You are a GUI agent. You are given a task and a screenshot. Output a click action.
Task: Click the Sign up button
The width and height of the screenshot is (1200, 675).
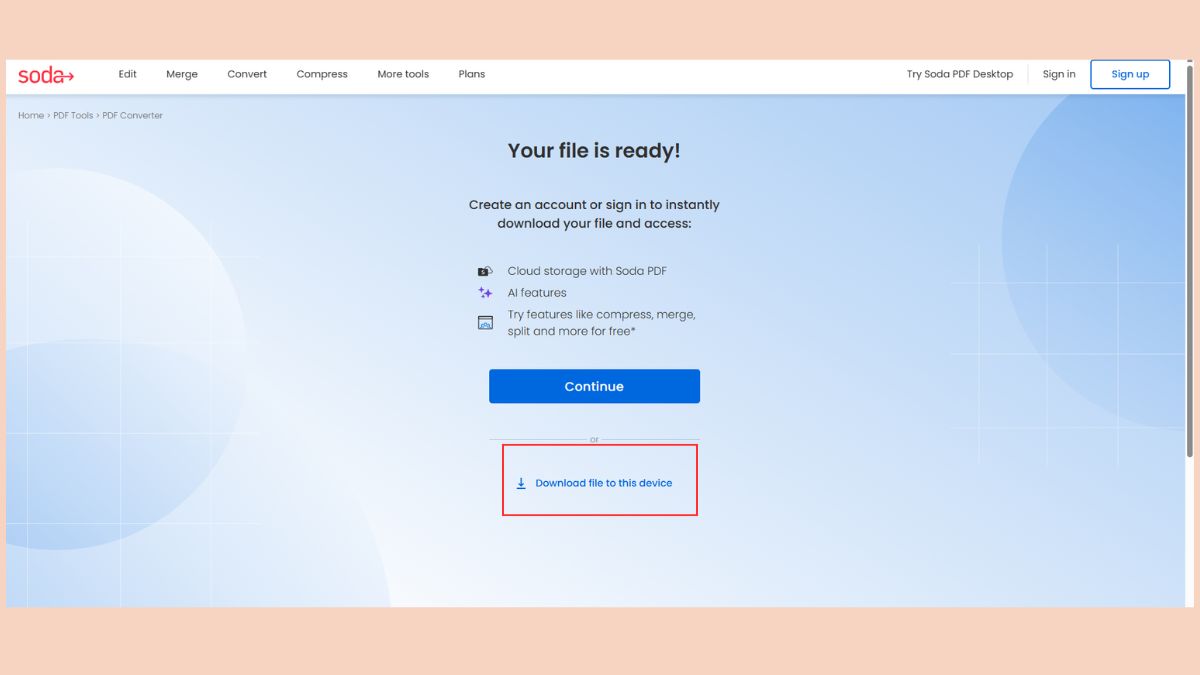click(x=1130, y=74)
